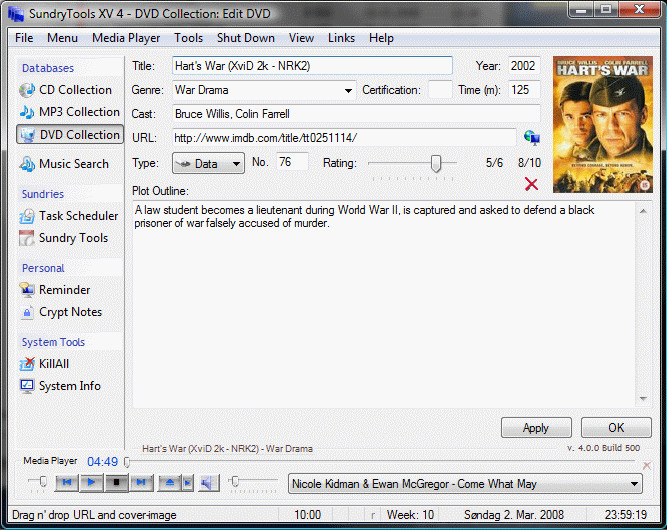This screenshot has height=530, width=667.
Task: Click the empty Certification field
Action: click(x=440, y=90)
